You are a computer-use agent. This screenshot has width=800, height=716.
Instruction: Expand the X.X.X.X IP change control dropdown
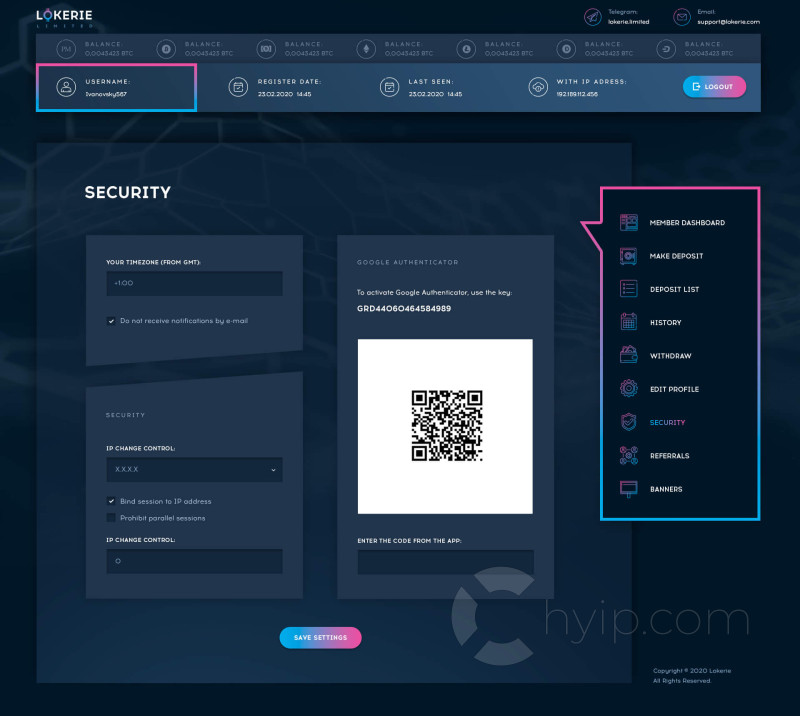[x=194, y=470]
